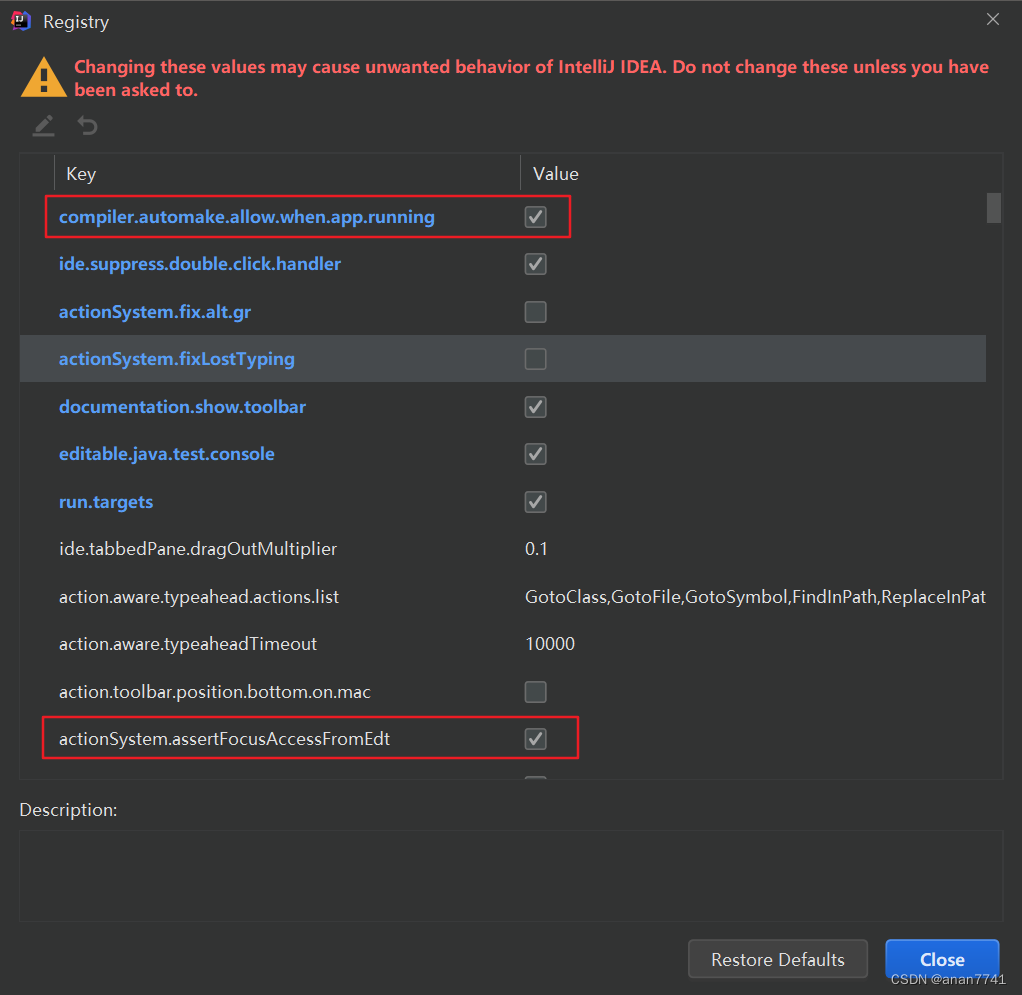Screen dimensions: 1022x995
Task: Enable action.toolbar.position.bottom.on.mac checkbox
Action: [x=536, y=692]
